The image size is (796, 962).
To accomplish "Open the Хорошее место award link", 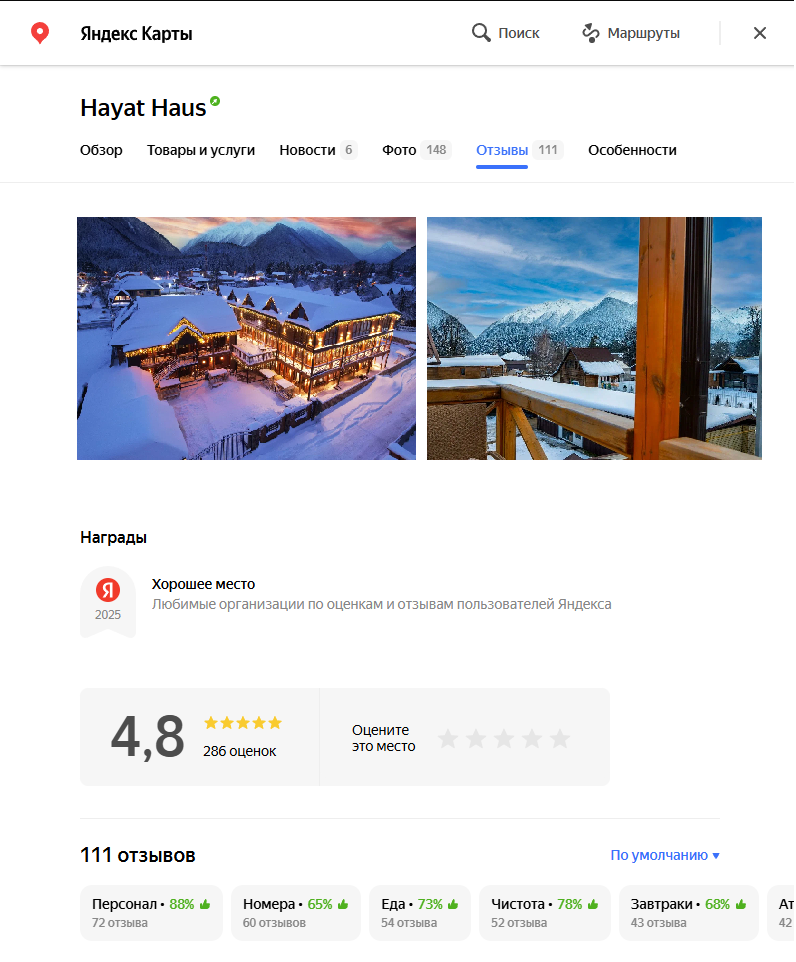I will coord(203,584).
